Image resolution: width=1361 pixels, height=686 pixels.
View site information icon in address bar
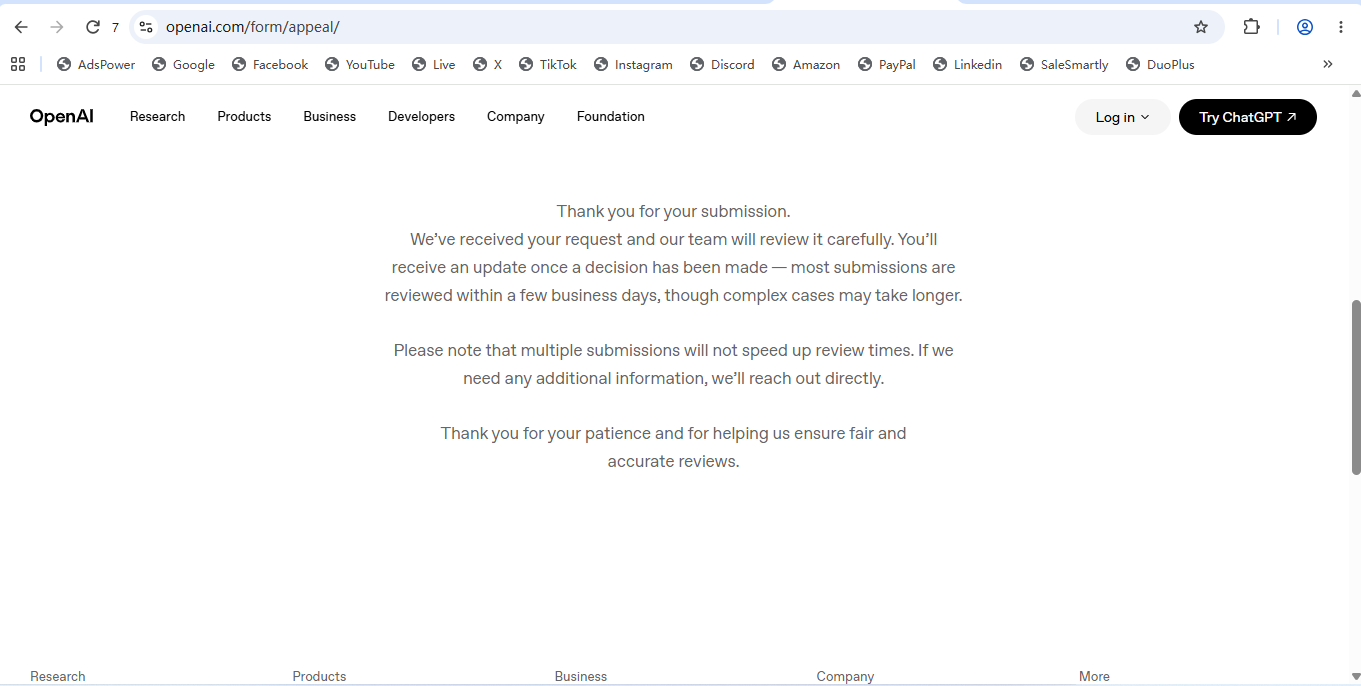pos(146,27)
